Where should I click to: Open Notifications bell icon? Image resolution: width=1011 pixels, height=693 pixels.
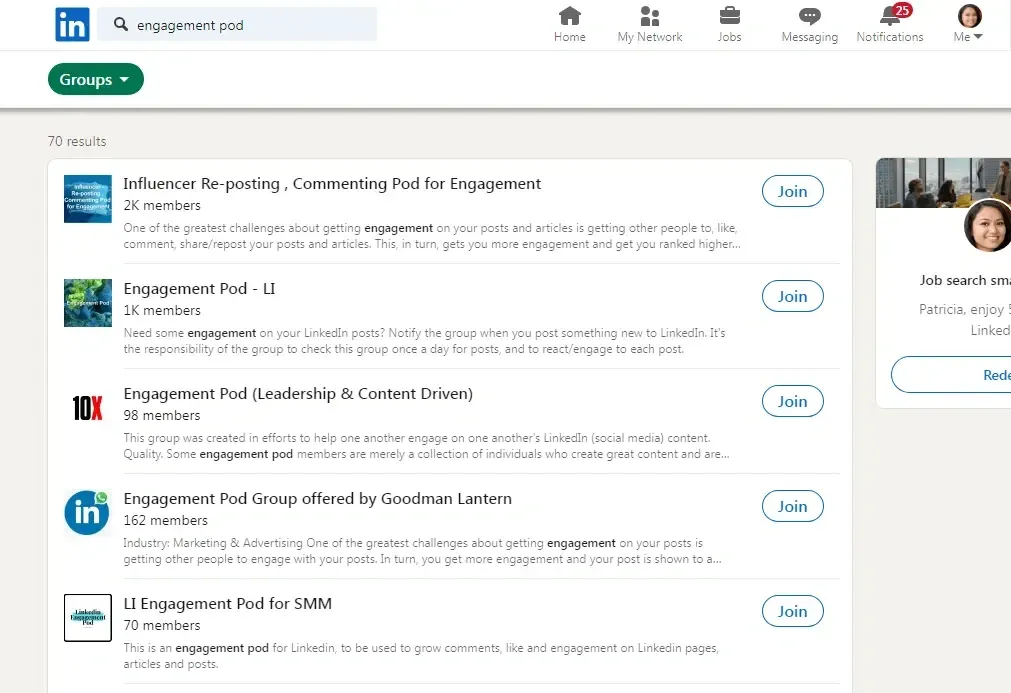890,17
